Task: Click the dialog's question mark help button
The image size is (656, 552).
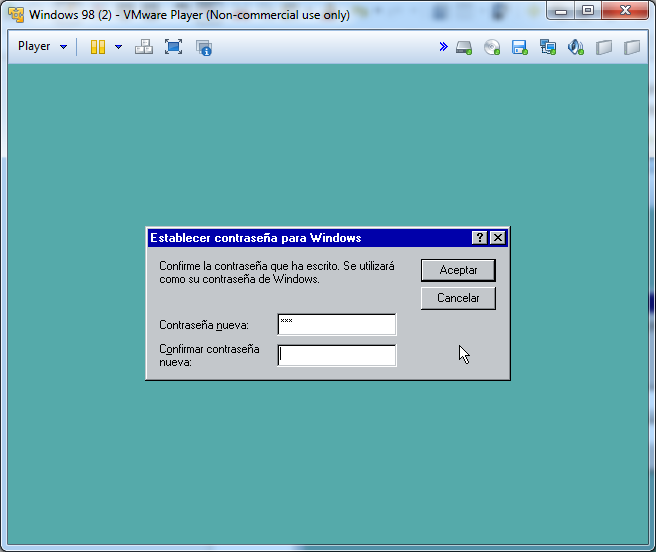Action: pyautogui.click(x=480, y=238)
